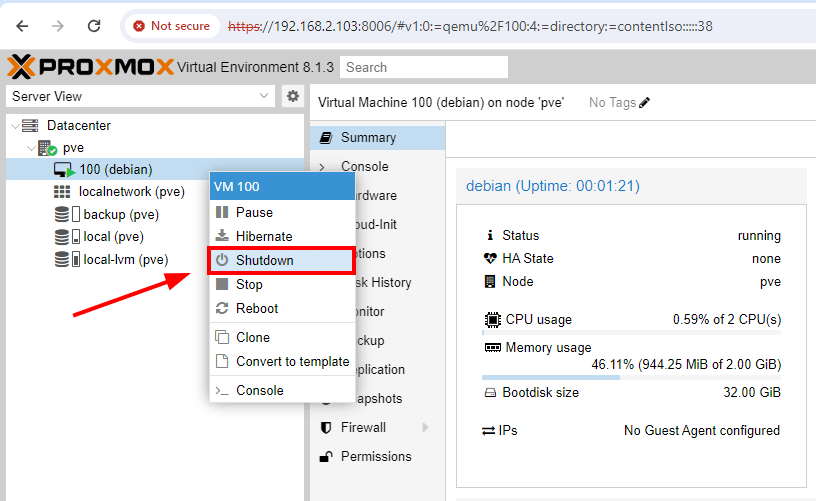816x501 pixels.
Task: Select Reboot in the VM 100 menu
Action: [x=257, y=309]
